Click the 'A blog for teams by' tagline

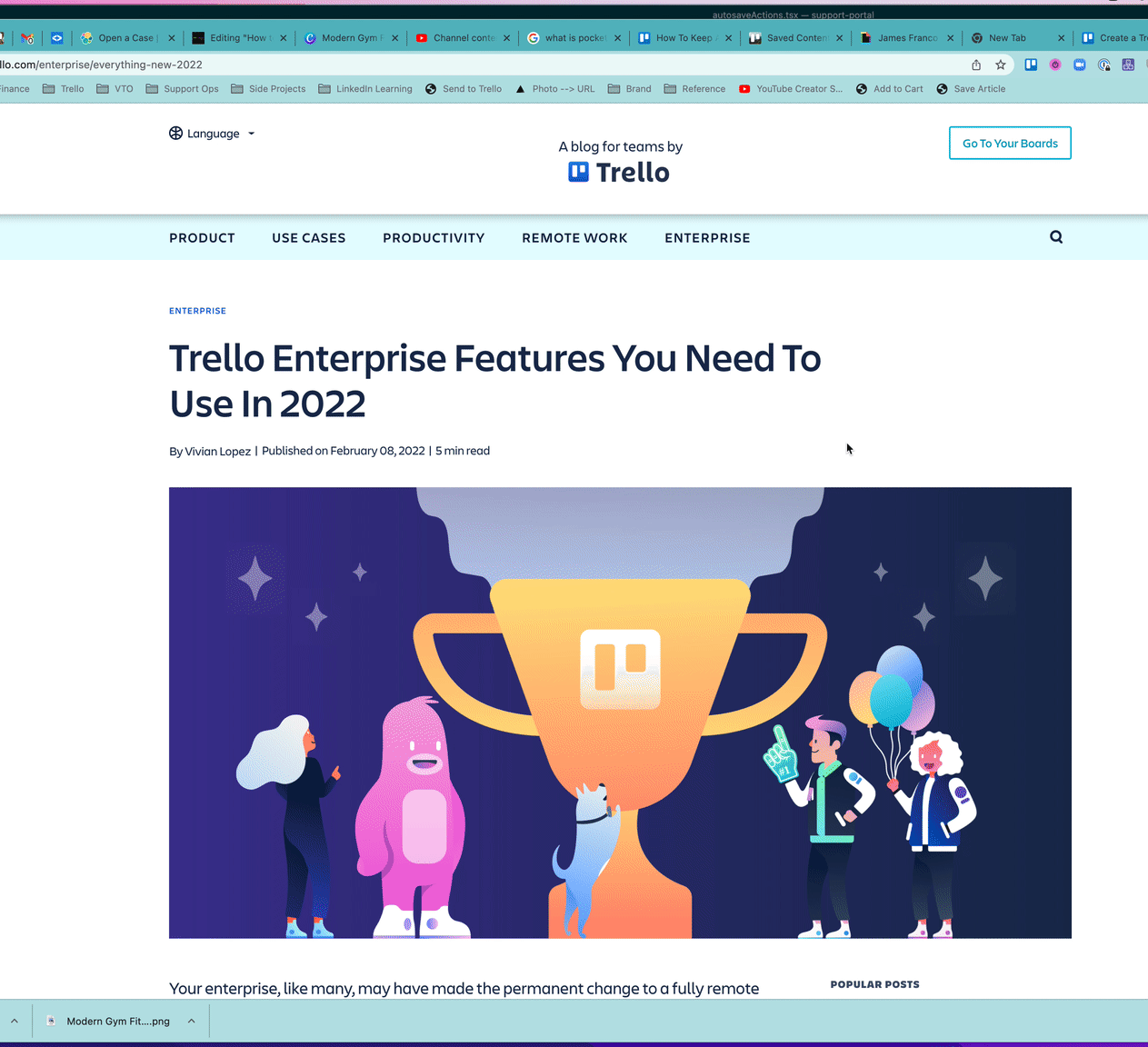pyautogui.click(x=620, y=146)
